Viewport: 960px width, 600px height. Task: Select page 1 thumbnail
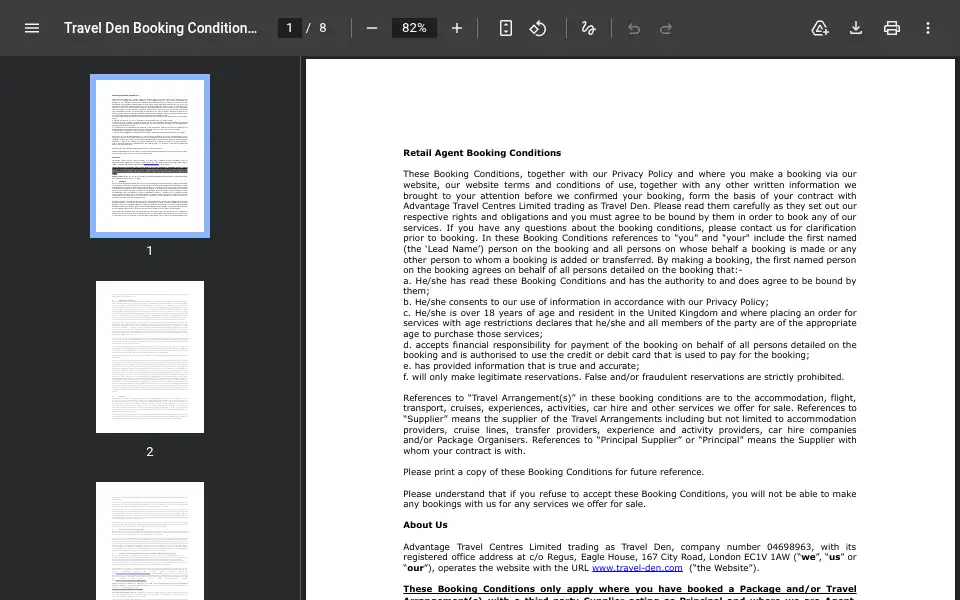click(x=150, y=156)
